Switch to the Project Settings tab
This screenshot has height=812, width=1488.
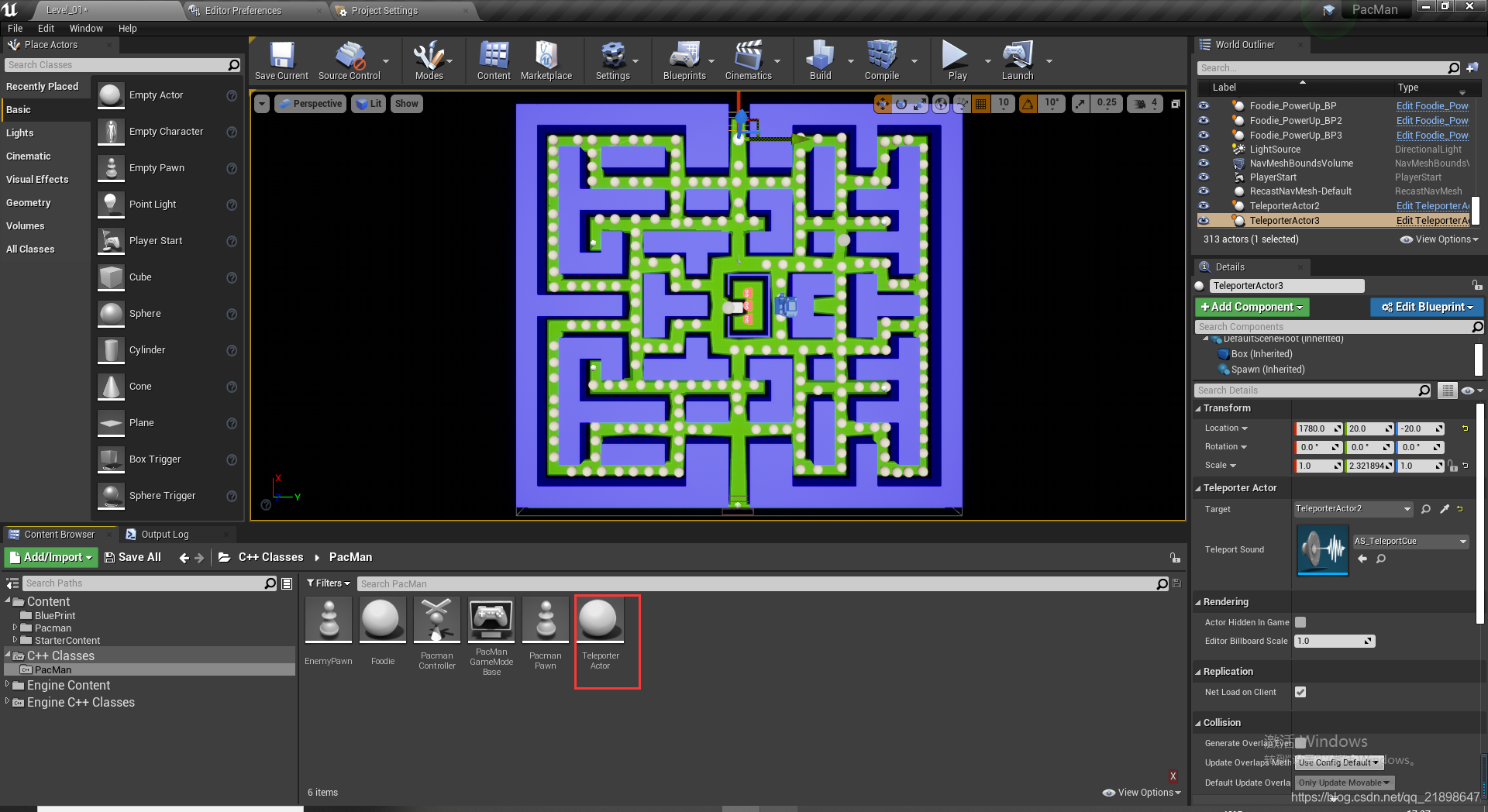coord(384,11)
